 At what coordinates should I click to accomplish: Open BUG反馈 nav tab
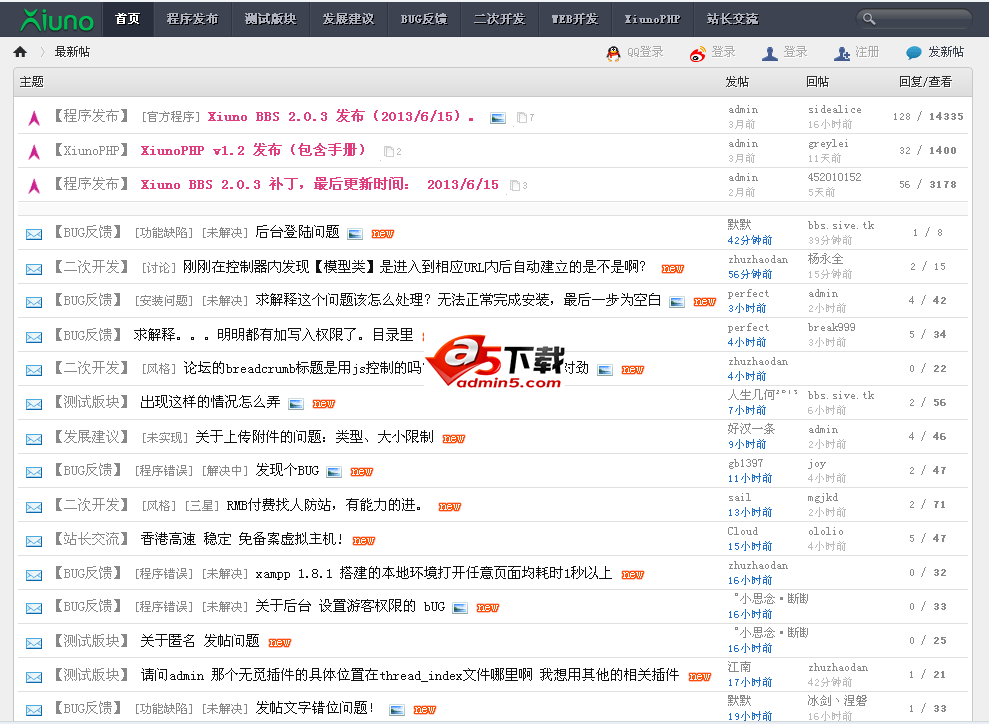pyautogui.click(x=424, y=19)
